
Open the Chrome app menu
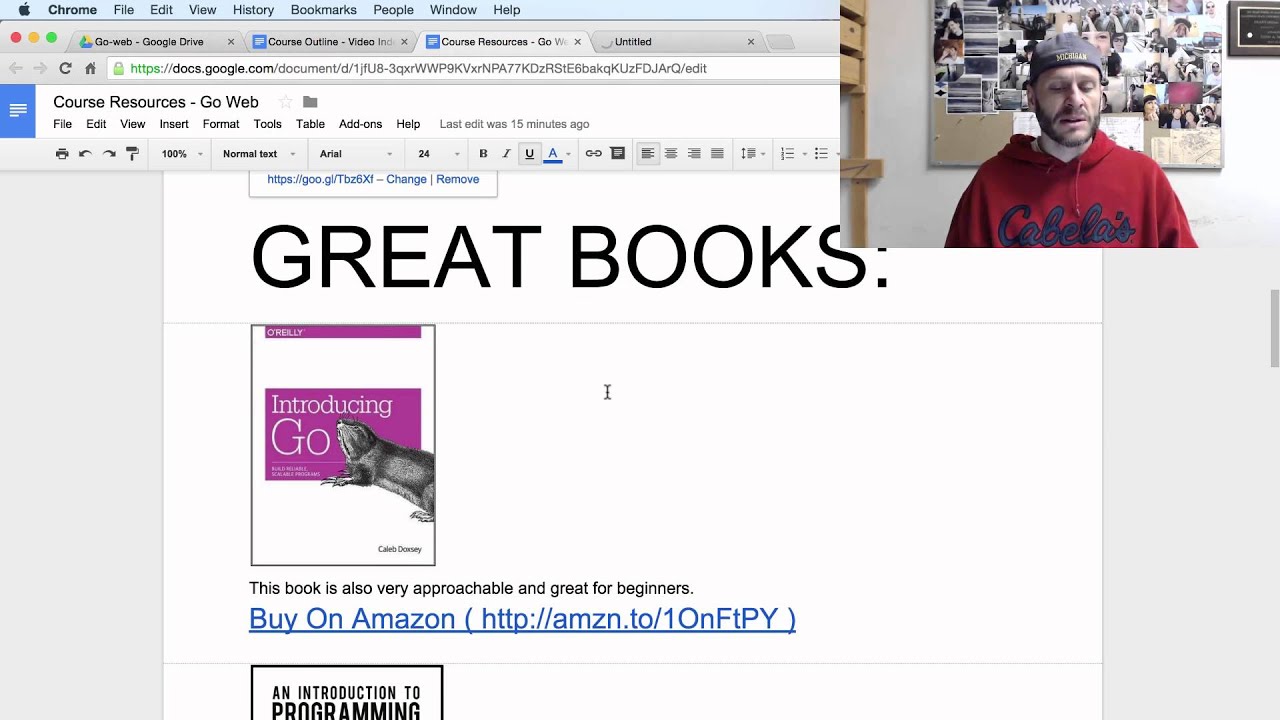pyautogui.click(x=72, y=10)
